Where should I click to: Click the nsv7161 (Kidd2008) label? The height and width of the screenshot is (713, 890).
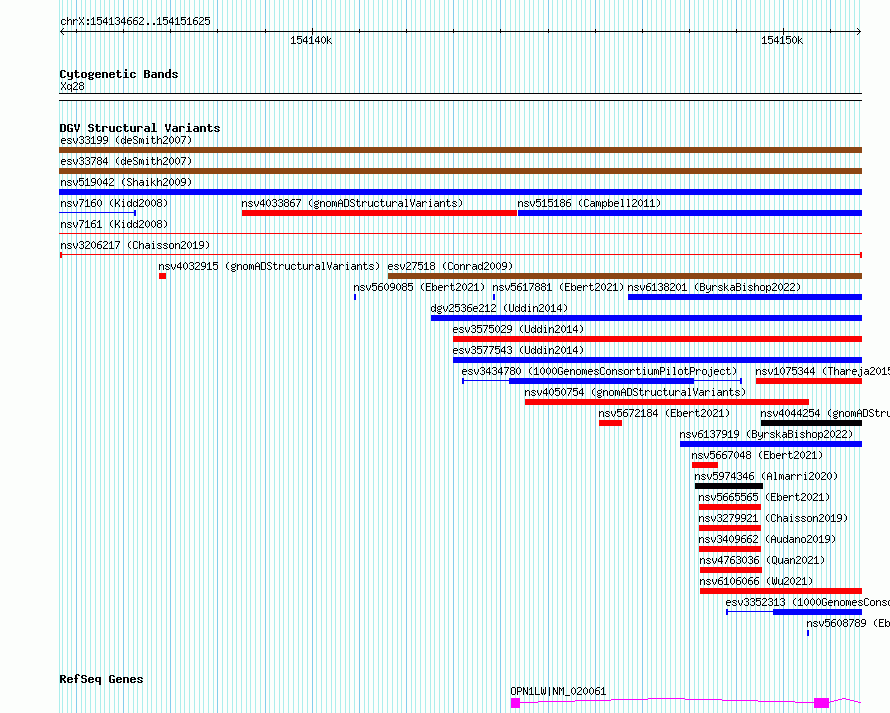click(114, 224)
